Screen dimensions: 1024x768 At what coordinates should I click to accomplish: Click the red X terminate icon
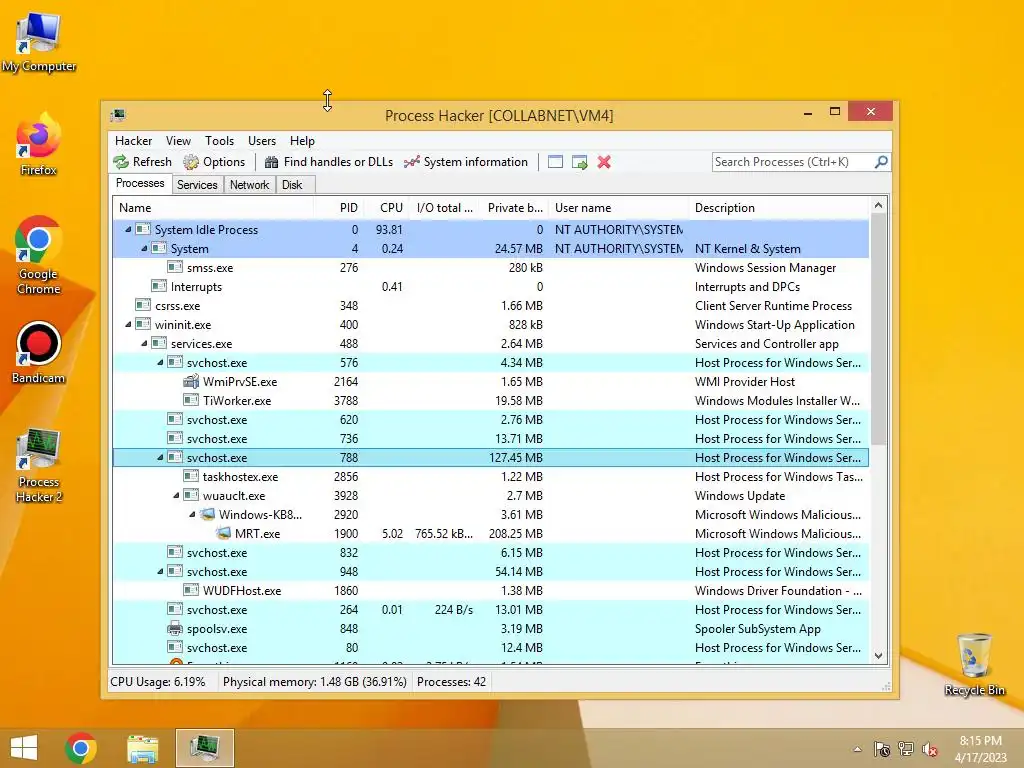point(604,162)
